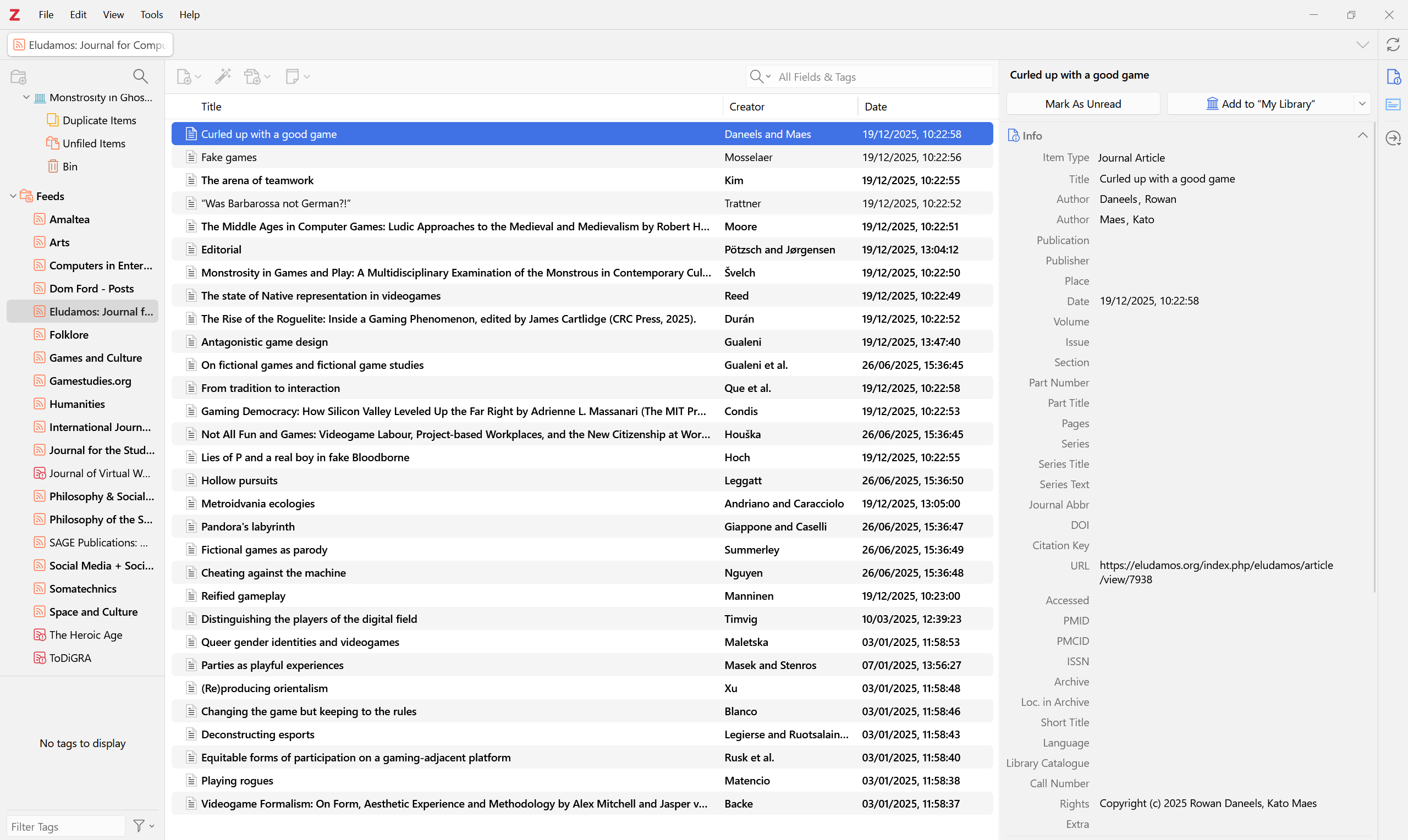This screenshot has width=1408, height=840.
Task: Select the Eludamos feed tab
Action: tap(91, 45)
